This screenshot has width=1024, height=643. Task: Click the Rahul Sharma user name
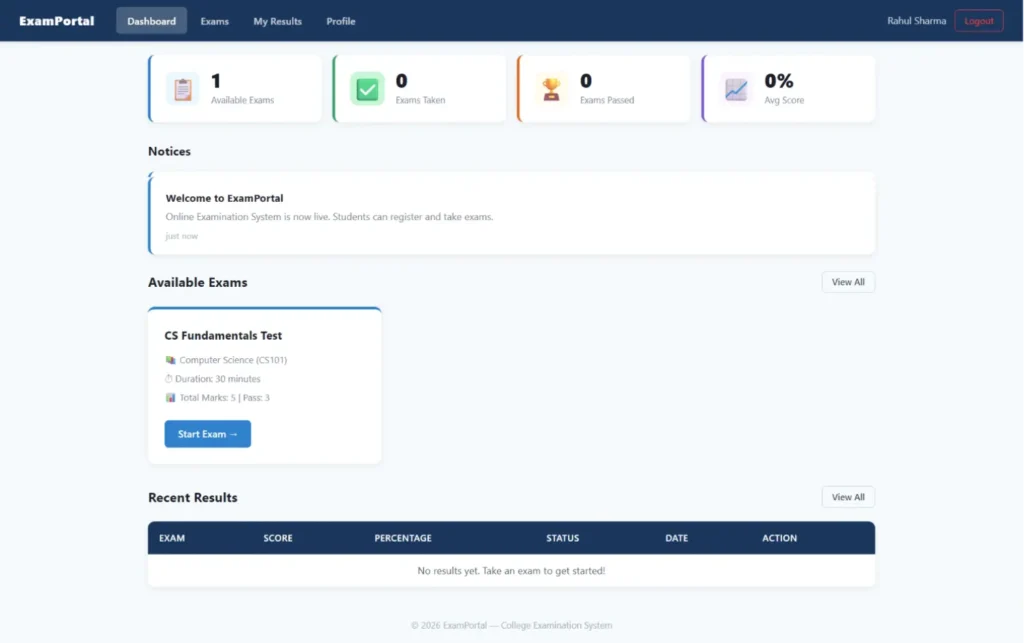coord(916,21)
